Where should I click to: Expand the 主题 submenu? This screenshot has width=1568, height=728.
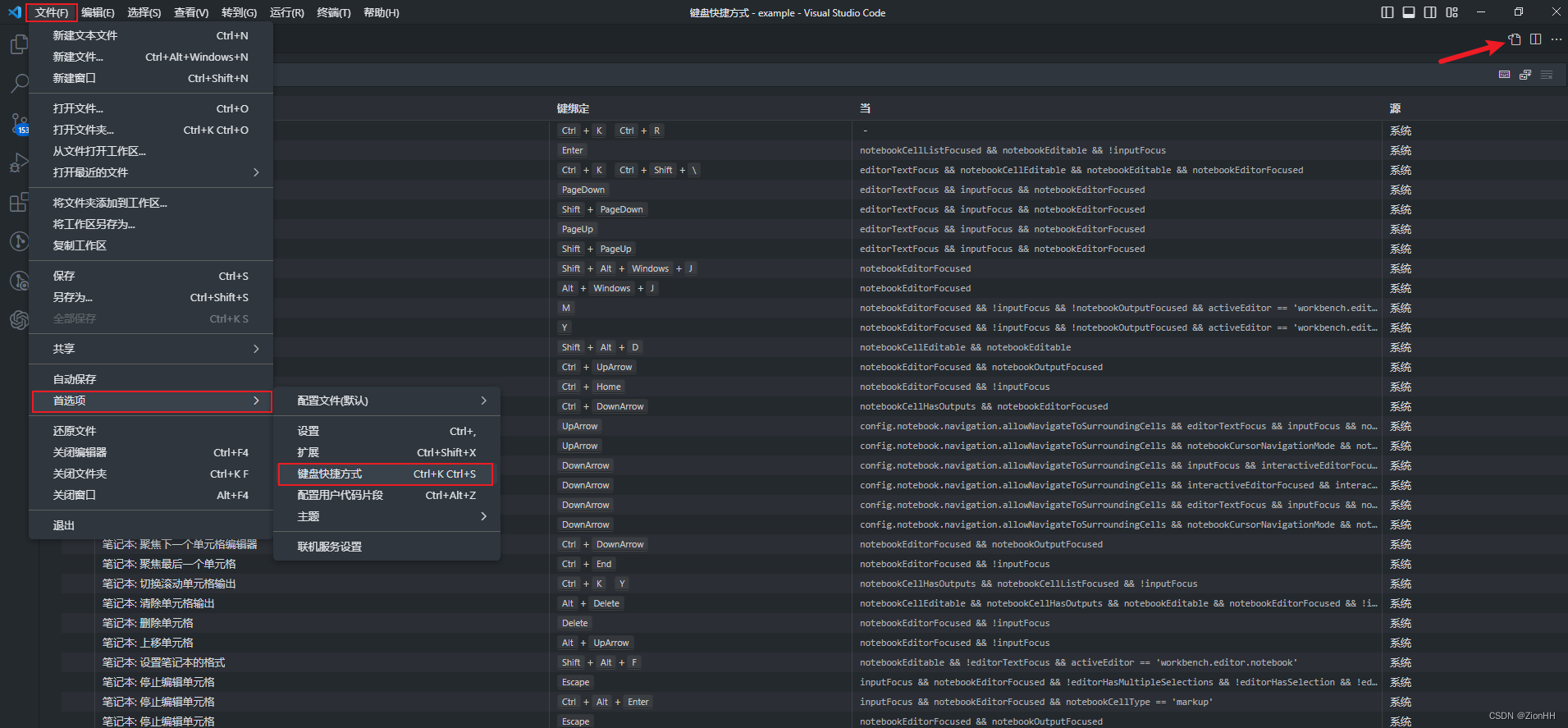click(386, 516)
